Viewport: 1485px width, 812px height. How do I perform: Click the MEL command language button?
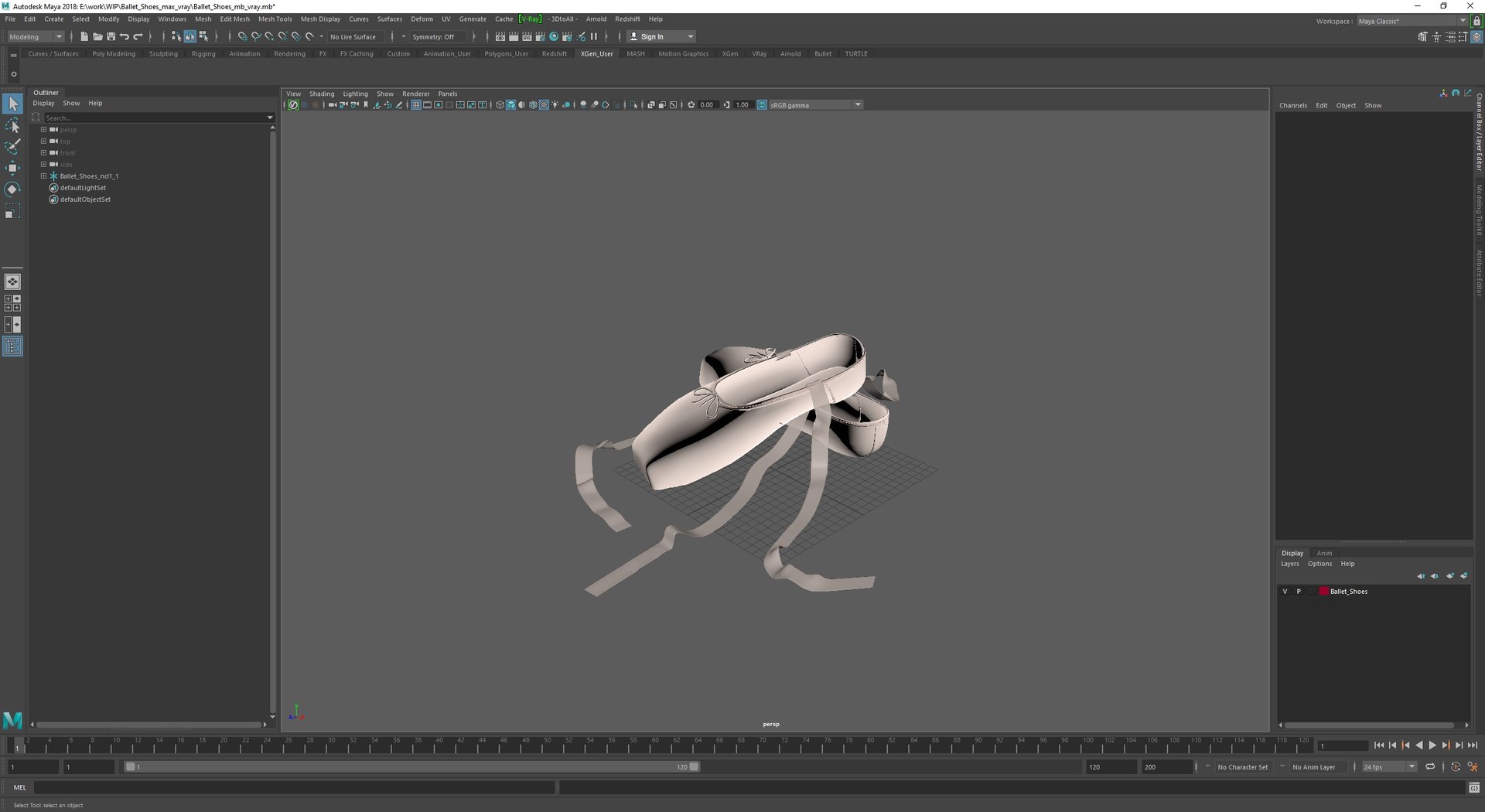[19, 787]
